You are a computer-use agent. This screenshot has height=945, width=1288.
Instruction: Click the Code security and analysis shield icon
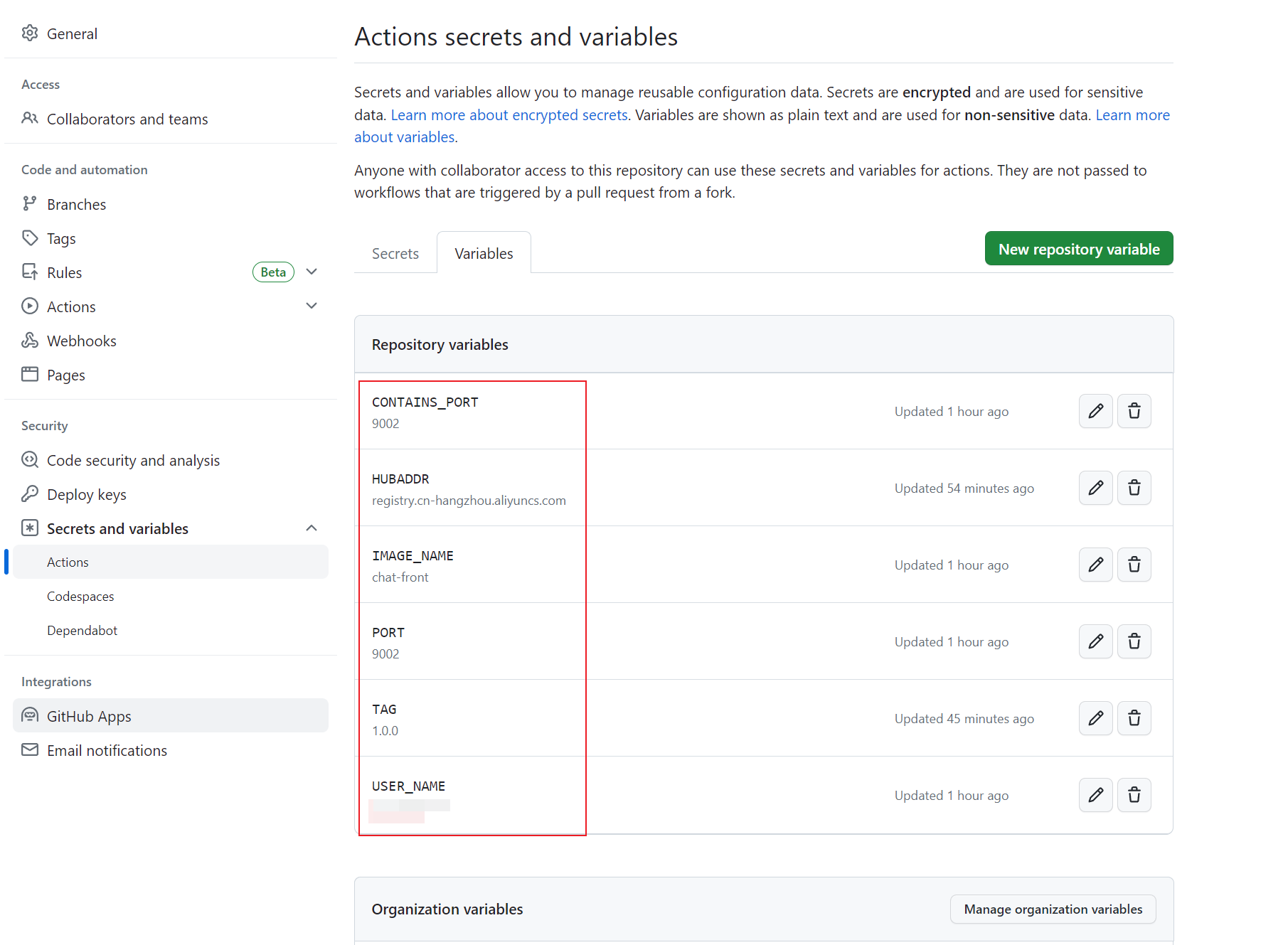pos(30,459)
